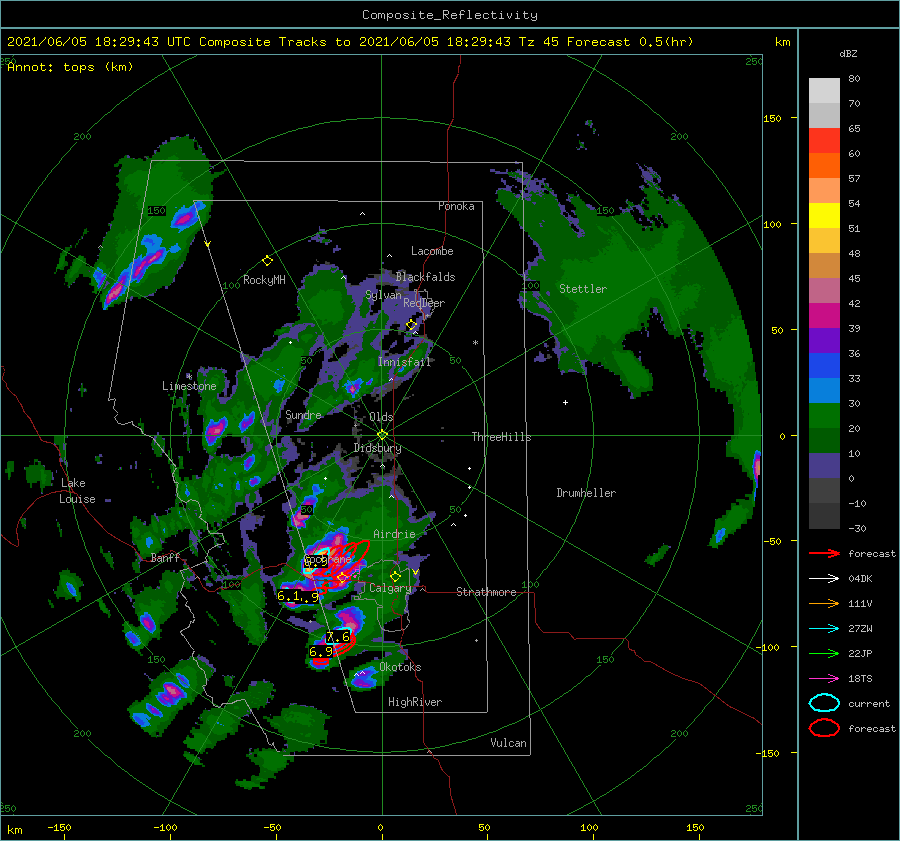Select the cyan 'current' ellipse legend icon
The image size is (900, 841).
tap(824, 703)
